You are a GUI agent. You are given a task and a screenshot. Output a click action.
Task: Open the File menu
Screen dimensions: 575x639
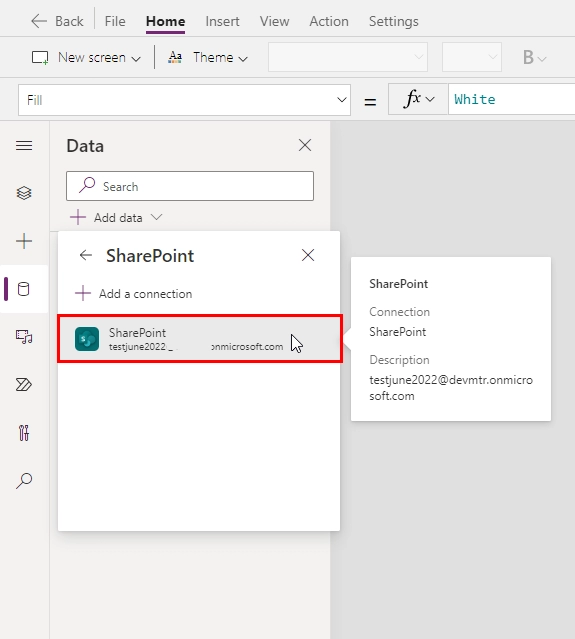click(115, 21)
